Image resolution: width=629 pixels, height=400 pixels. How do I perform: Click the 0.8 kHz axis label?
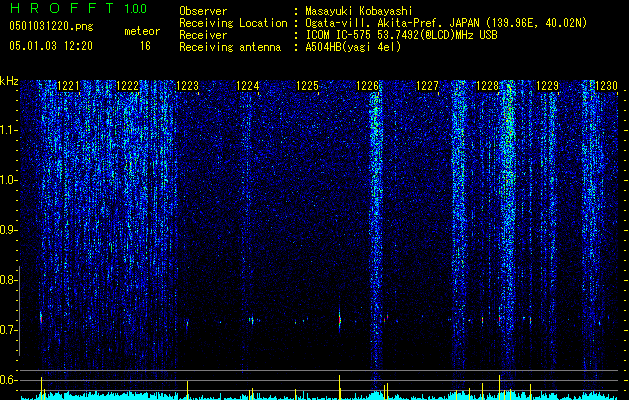(8, 280)
